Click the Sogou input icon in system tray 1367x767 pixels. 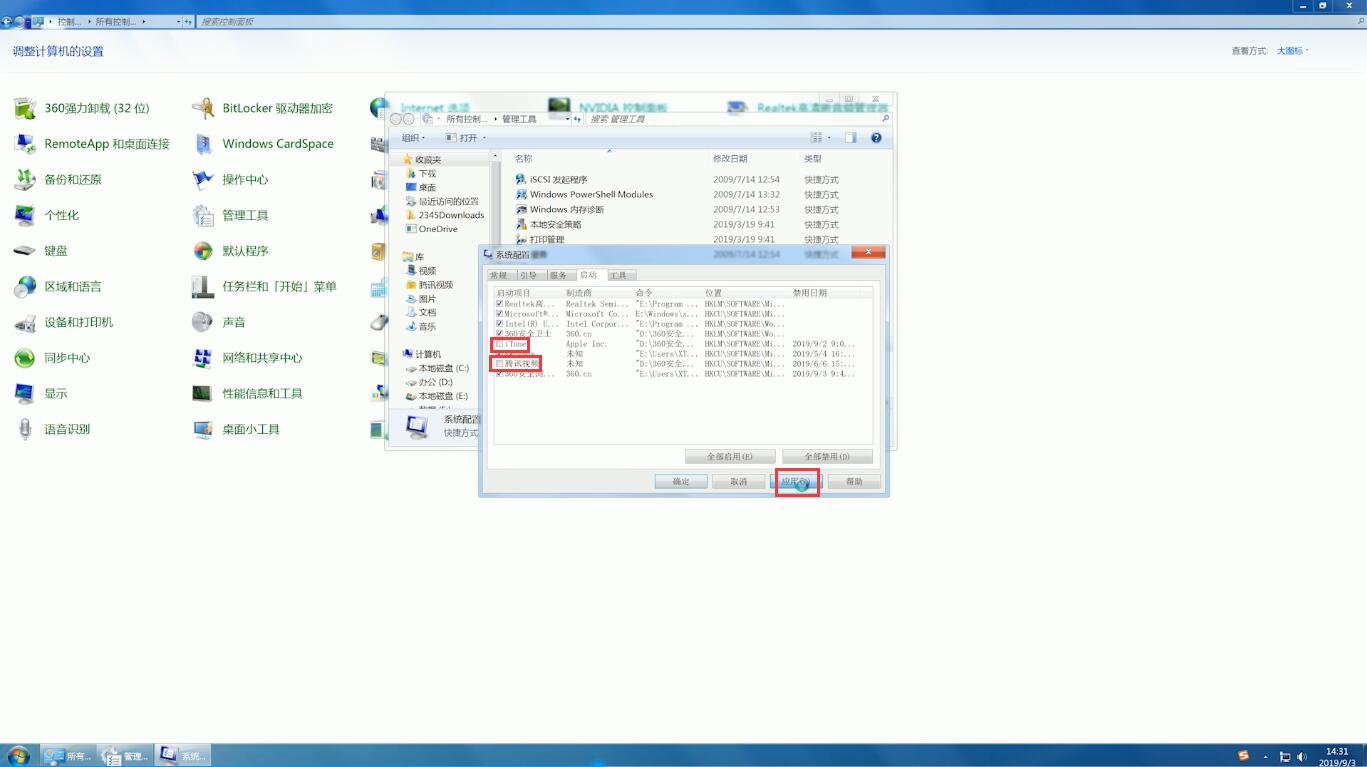(x=1243, y=756)
